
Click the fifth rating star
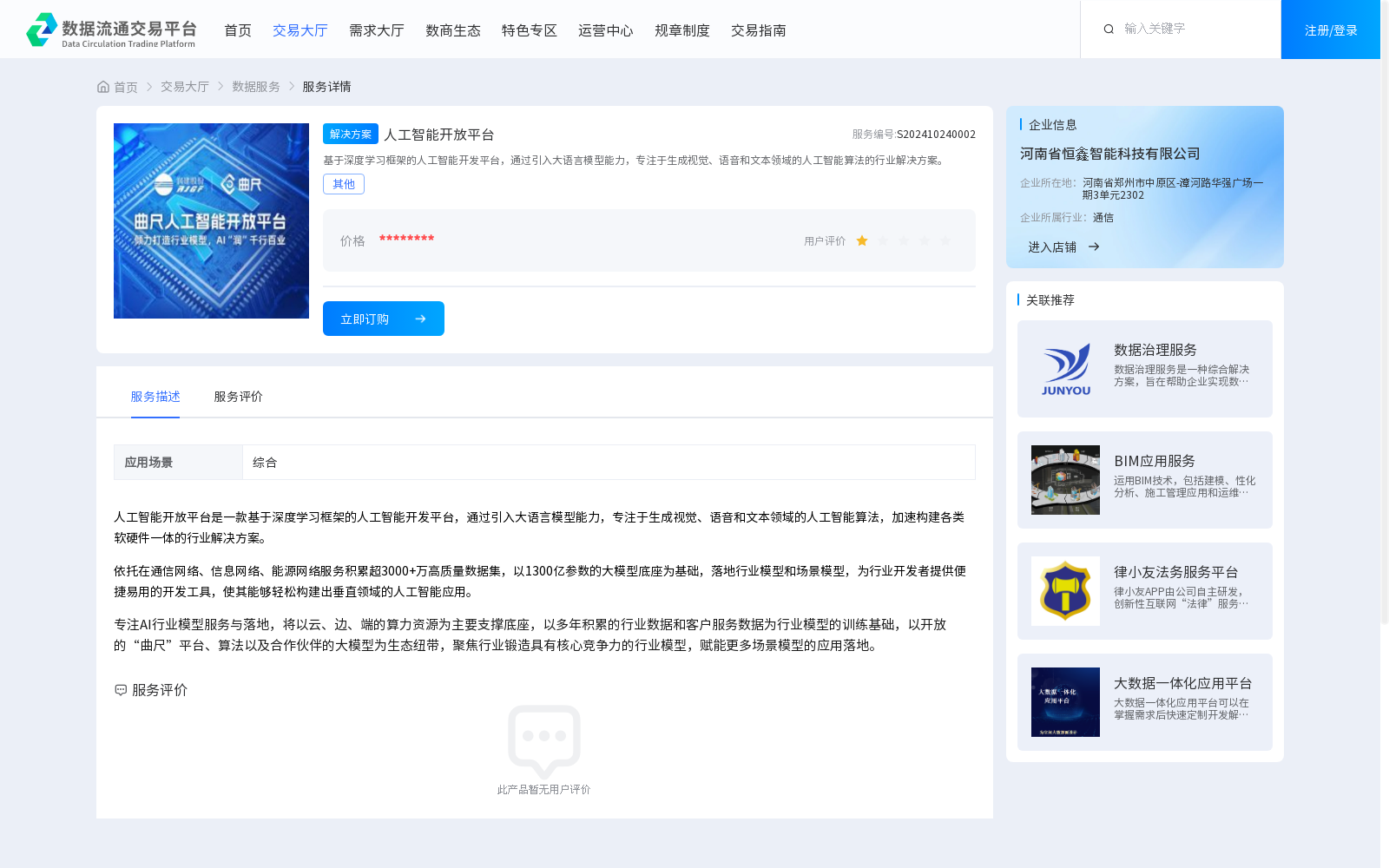click(945, 240)
